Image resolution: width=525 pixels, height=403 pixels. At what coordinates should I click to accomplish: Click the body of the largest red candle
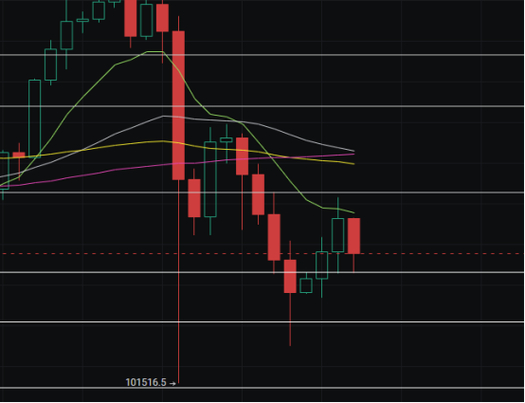(178, 105)
